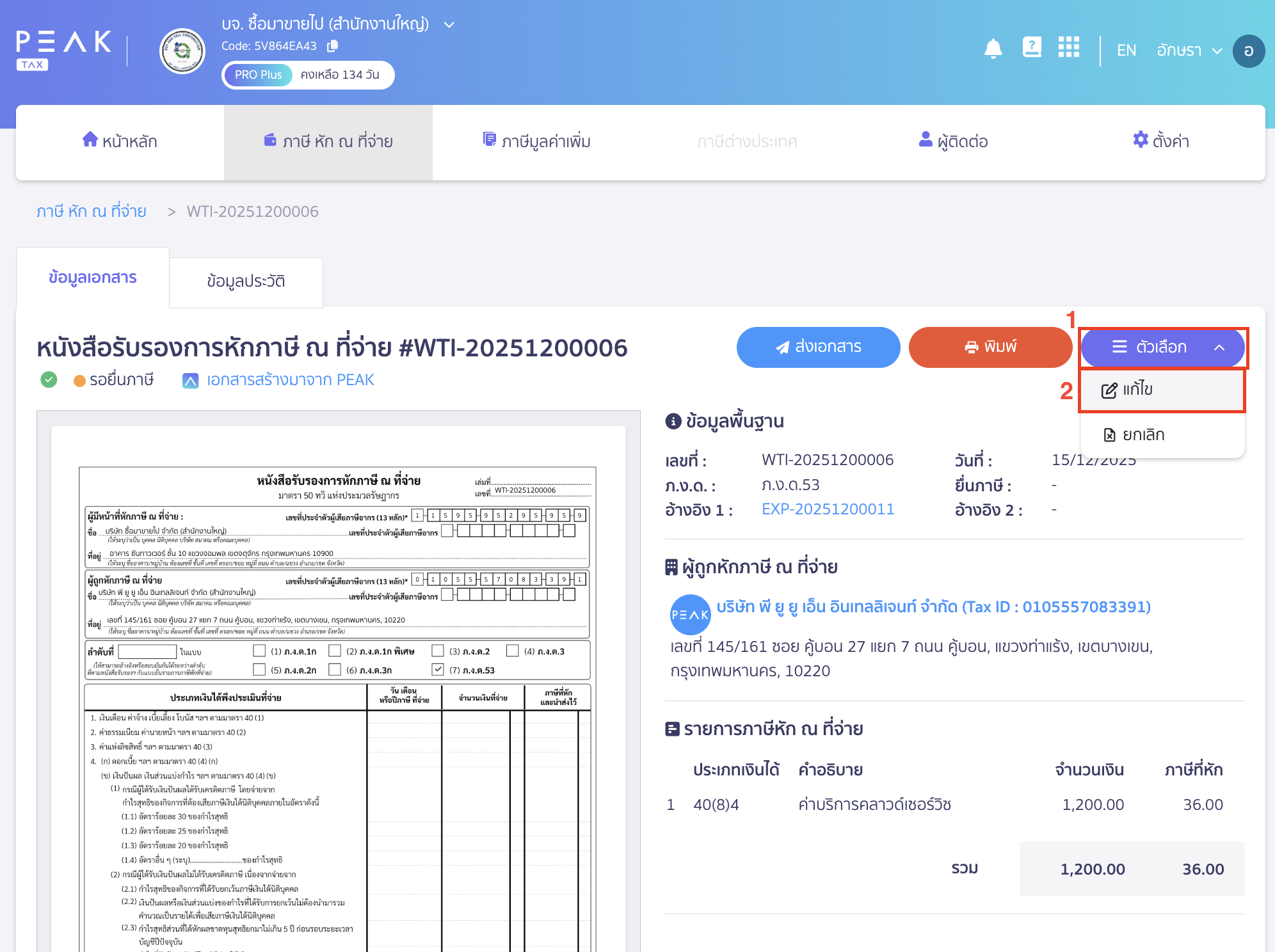Tick the ภ.ง.ด.1ก checkbox in form
The image size is (1275, 952).
[x=259, y=651]
